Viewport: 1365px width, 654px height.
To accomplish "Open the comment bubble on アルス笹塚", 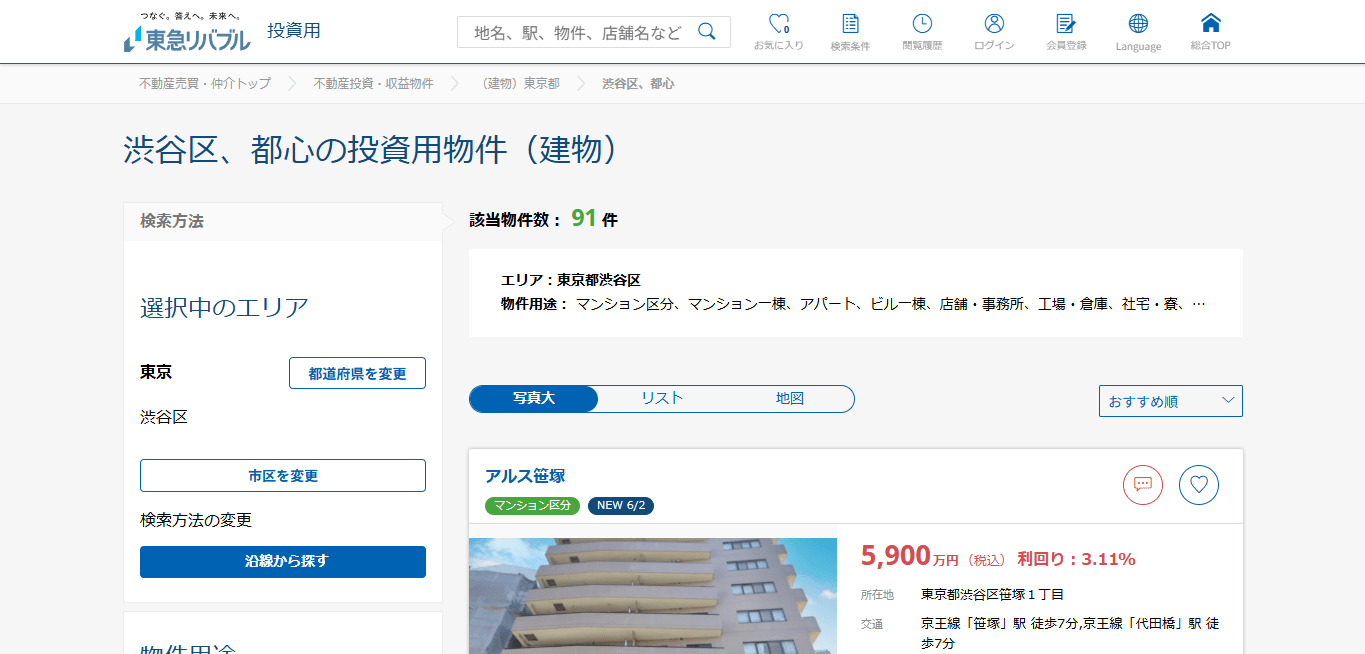I will tap(1143, 484).
